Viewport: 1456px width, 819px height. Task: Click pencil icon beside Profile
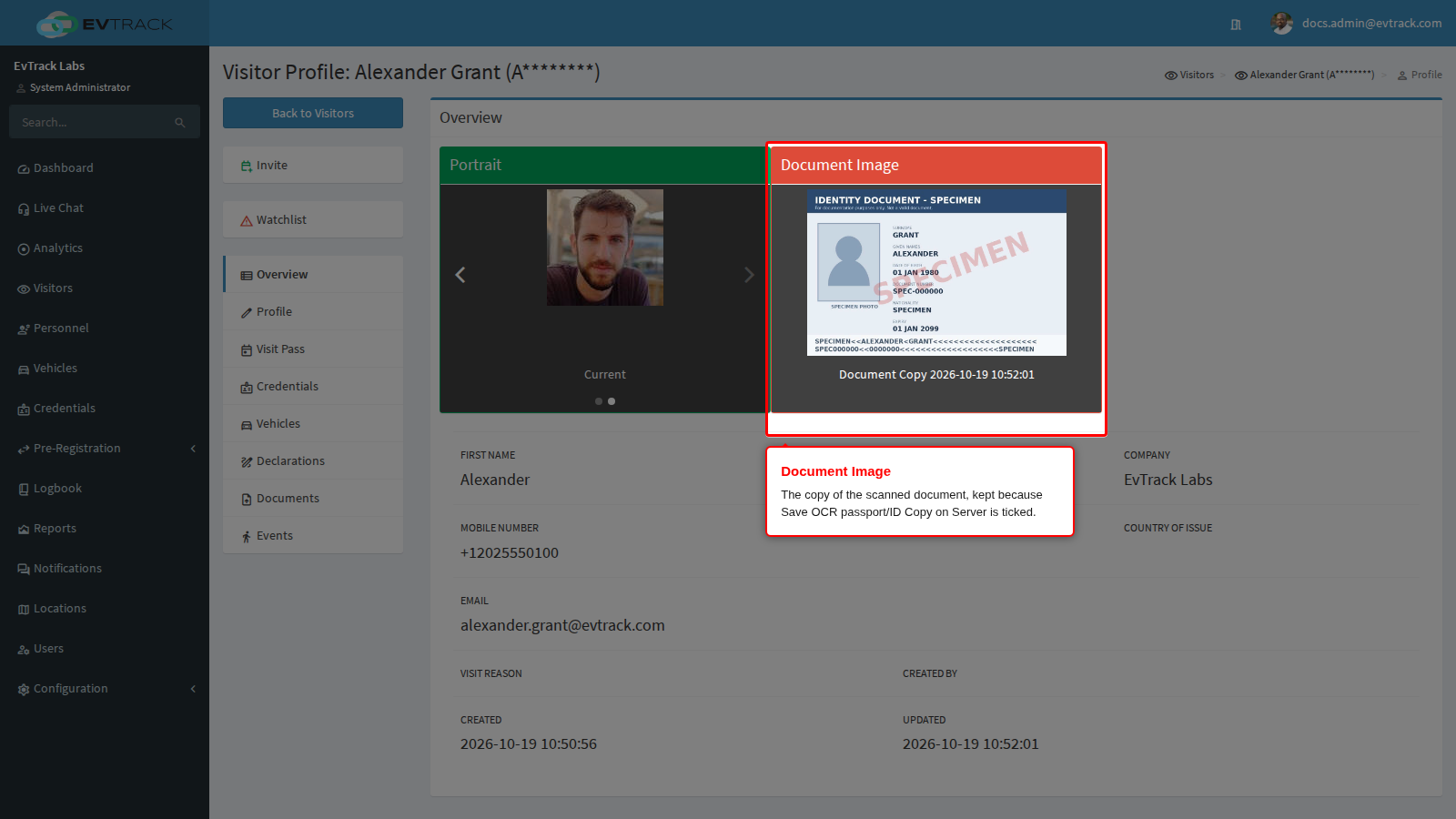(x=247, y=313)
